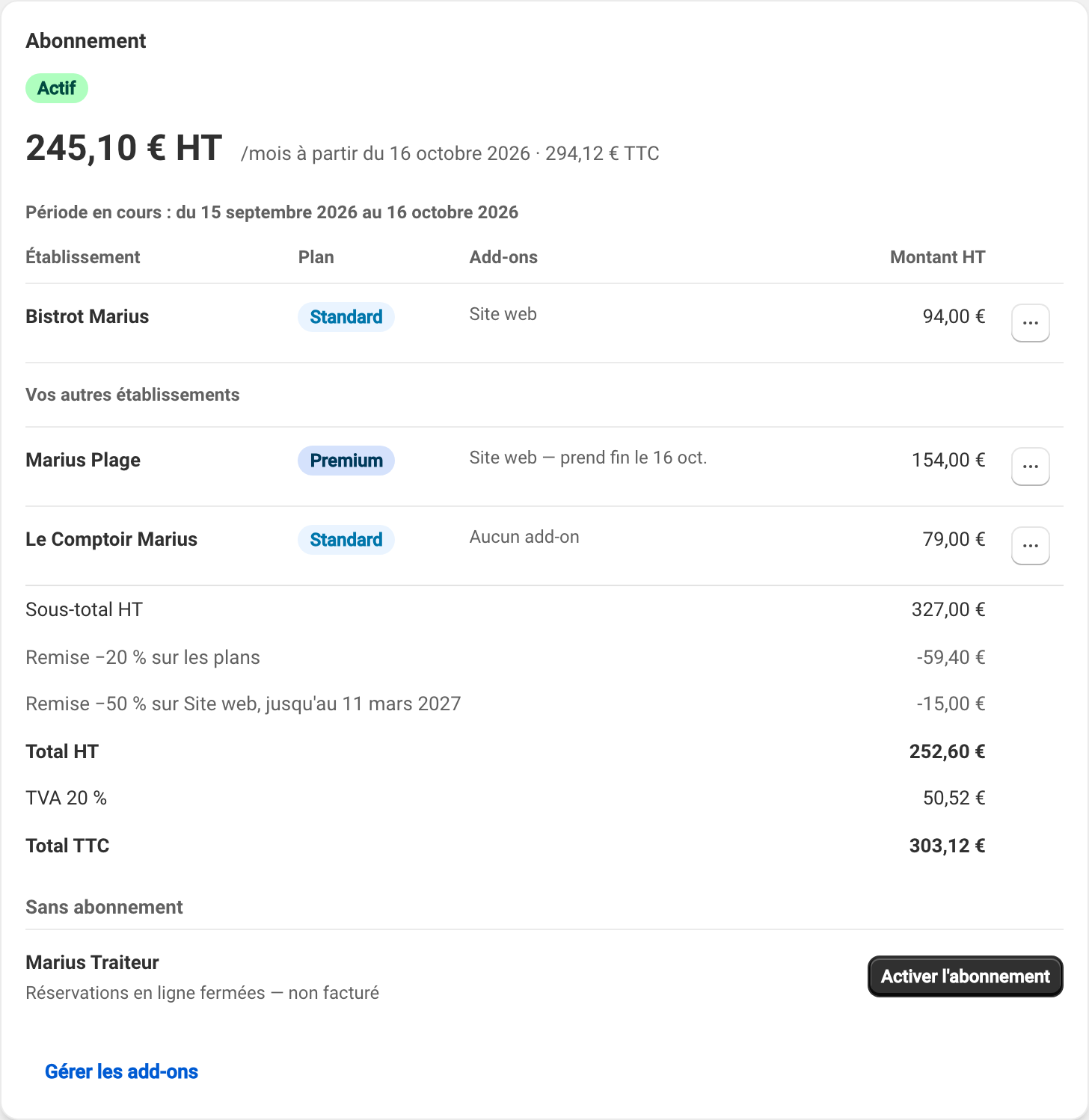Click the Montant HT column header

[937, 257]
